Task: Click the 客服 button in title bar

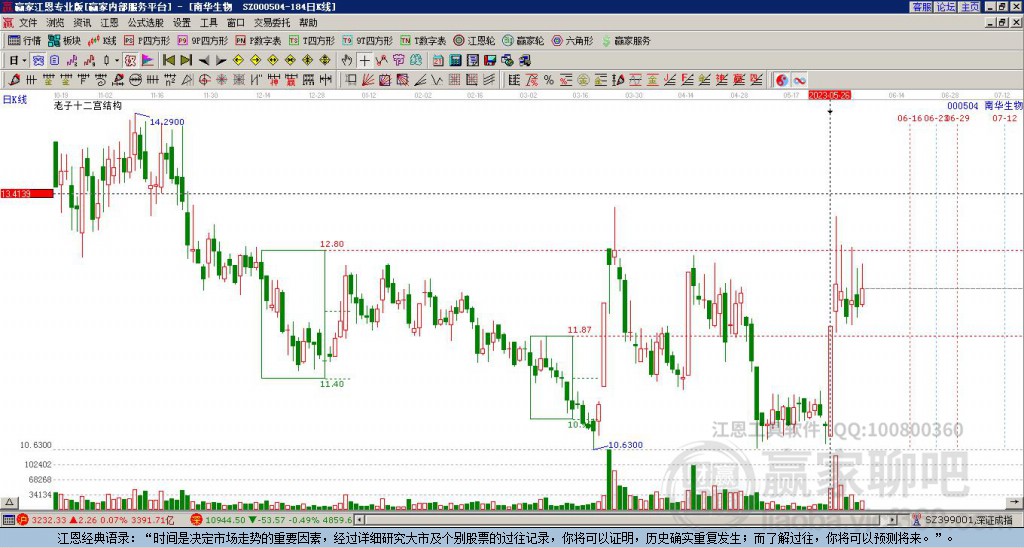Action: 922,7
